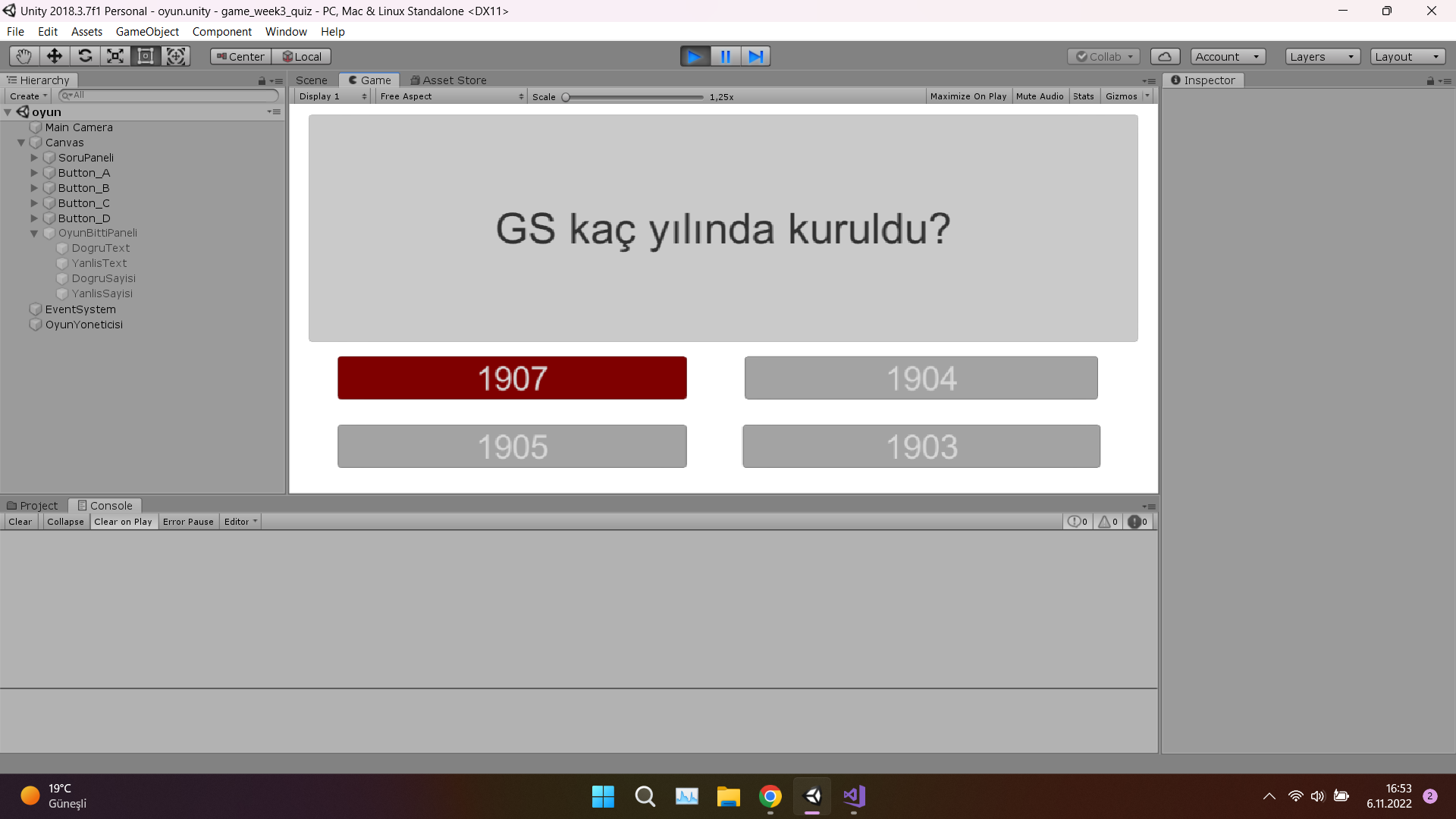Toggle Maximize On Play in the Game view

pyautogui.click(x=968, y=96)
